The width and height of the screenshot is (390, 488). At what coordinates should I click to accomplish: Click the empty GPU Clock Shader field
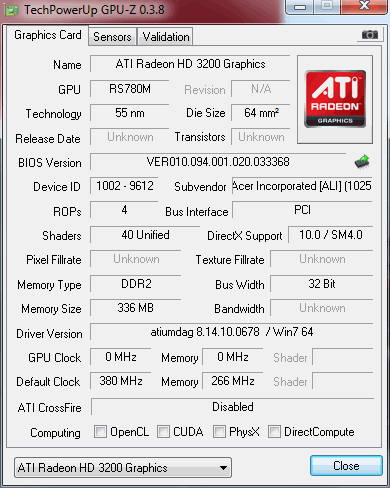point(343,357)
